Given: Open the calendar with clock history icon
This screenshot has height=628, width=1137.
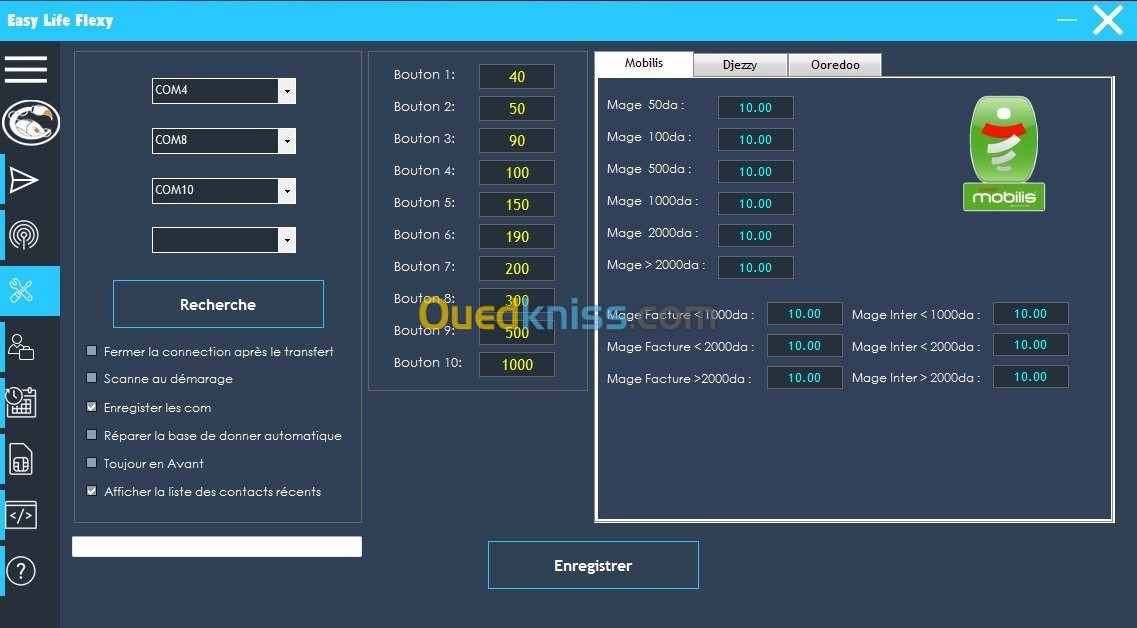Looking at the screenshot, I should pos(22,402).
